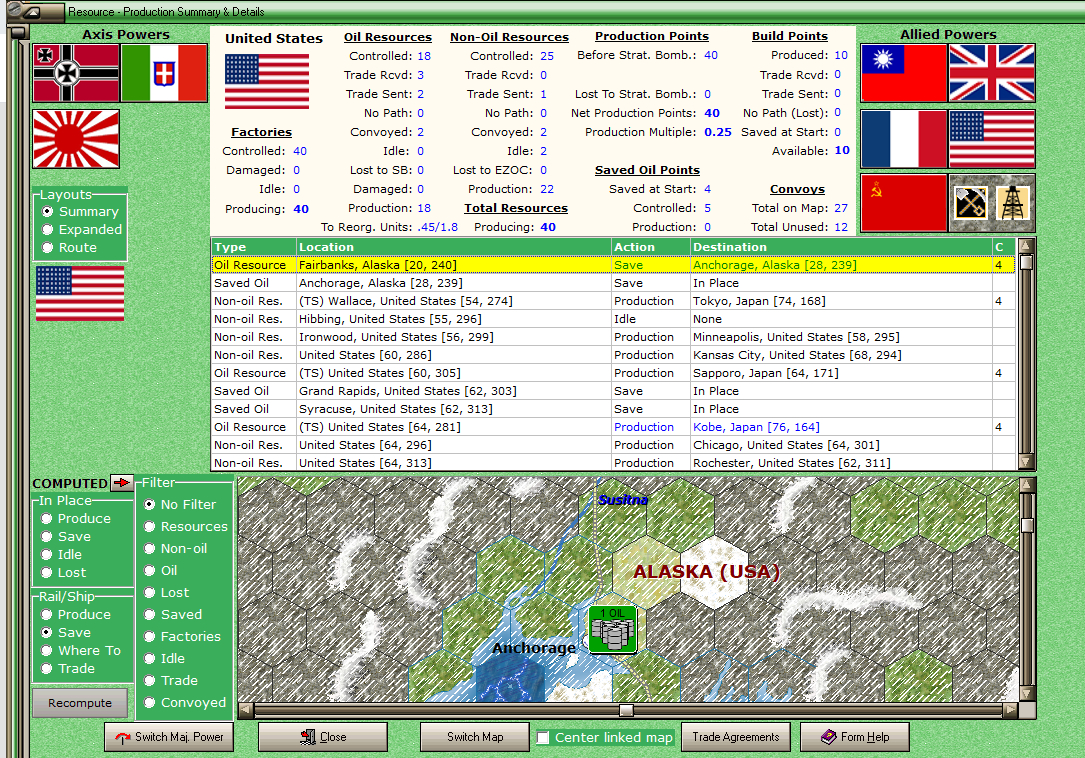The image size is (1085, 758).
Task: Sort table by Type column header
Action: click(x=254, y=247)
